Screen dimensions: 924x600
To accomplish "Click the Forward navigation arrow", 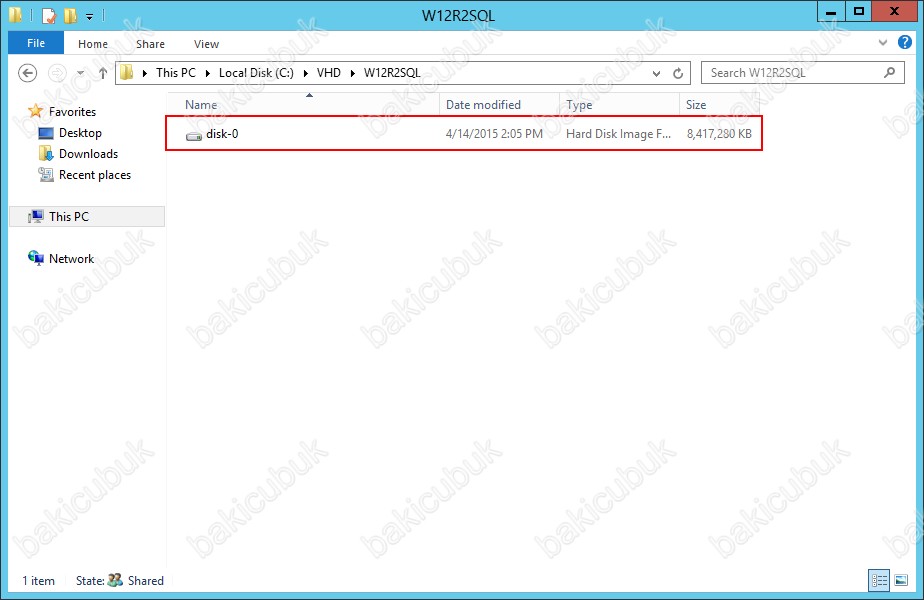I will coord(57,73).
